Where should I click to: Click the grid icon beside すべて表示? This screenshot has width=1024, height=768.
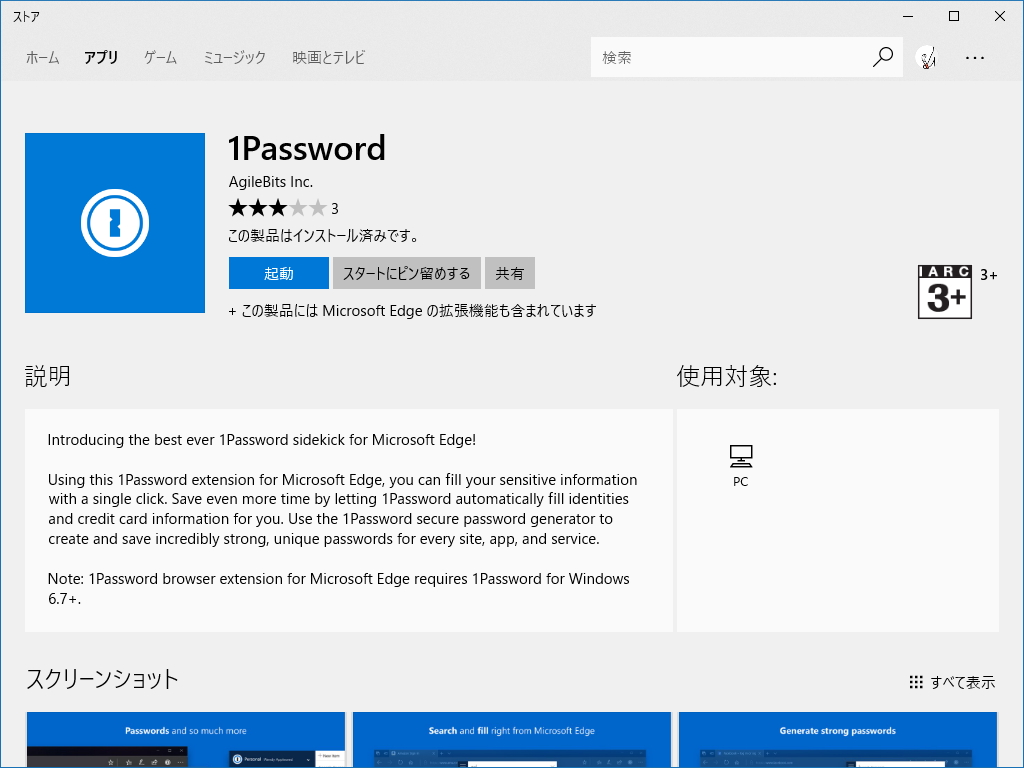tap(916, 681)
